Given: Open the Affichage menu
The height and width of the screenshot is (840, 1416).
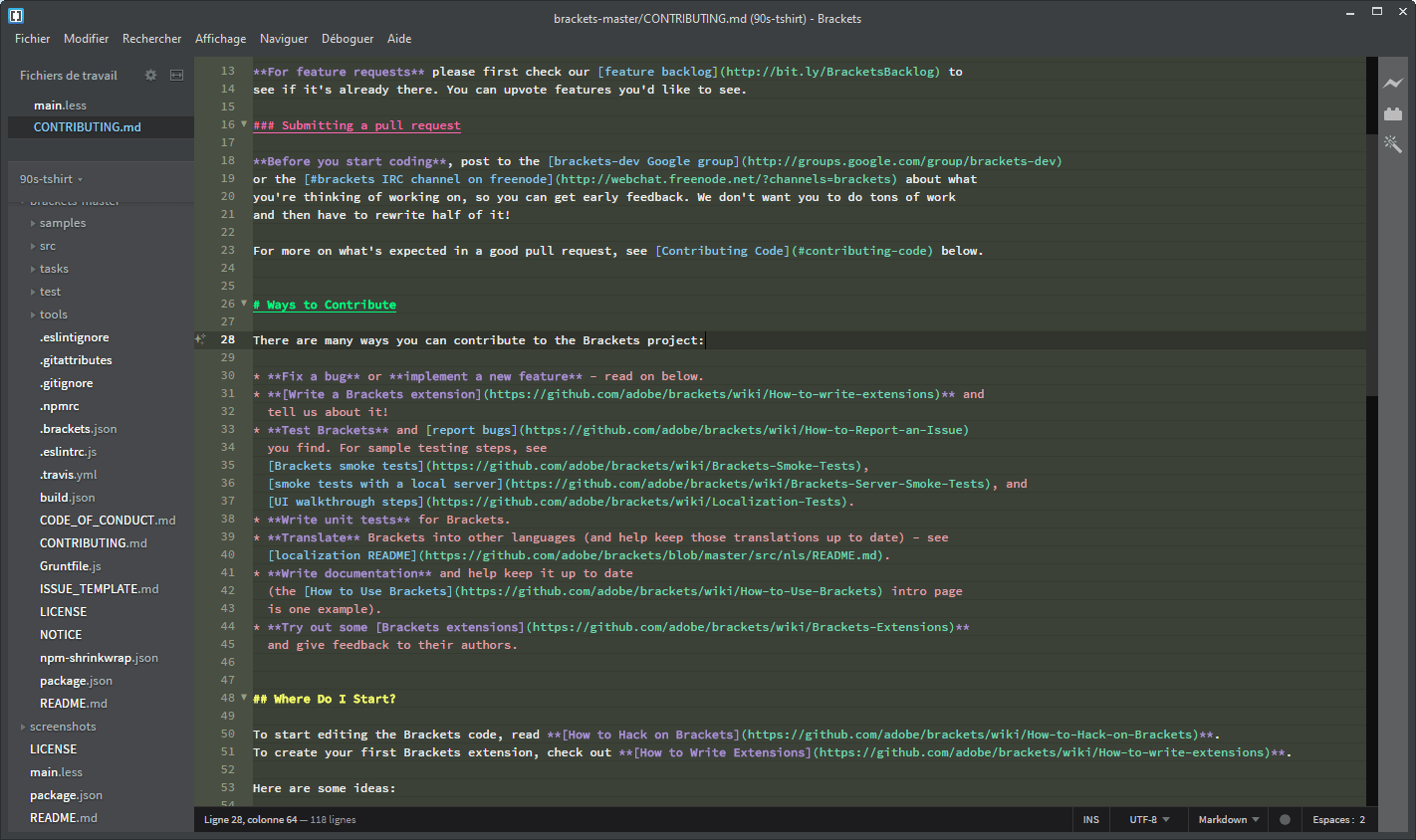Looking at the screenshot, I should 220,39.
